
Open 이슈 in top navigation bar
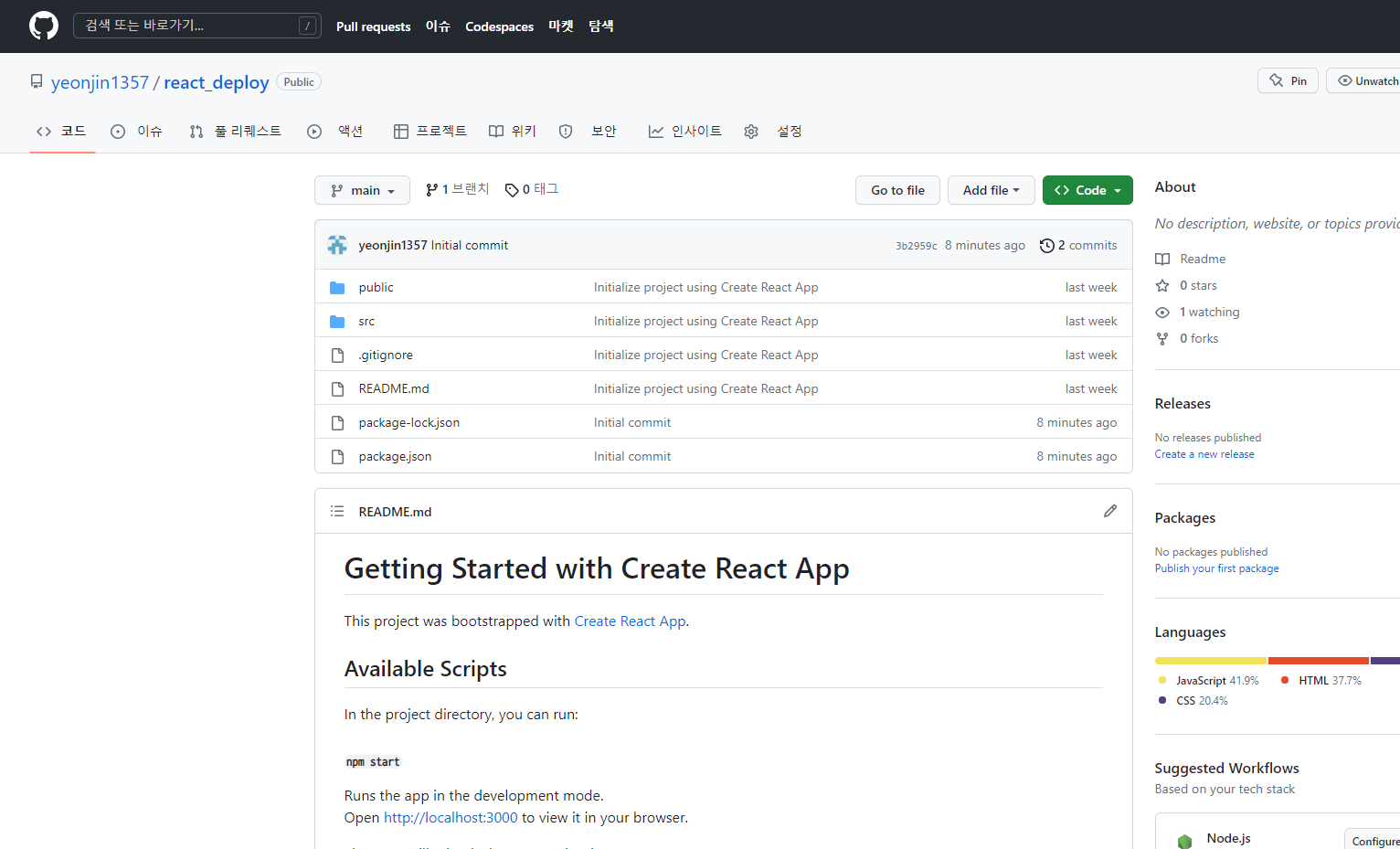coord(438,27)
